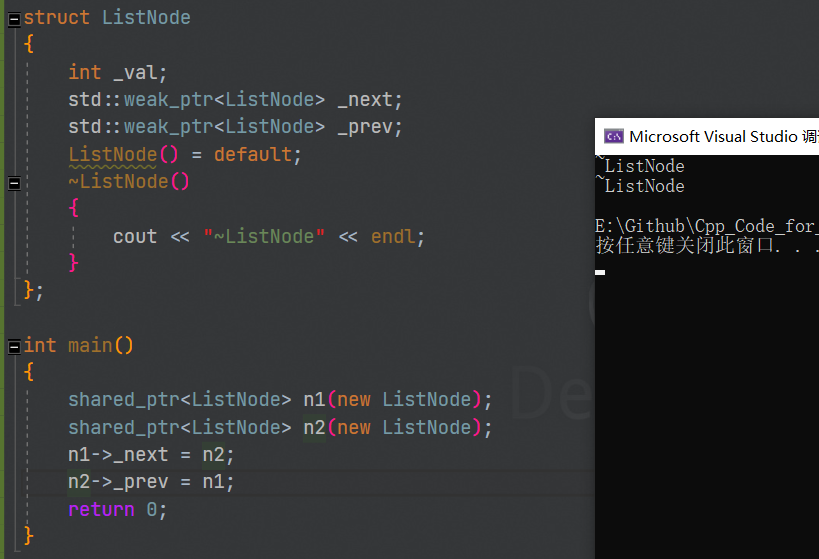Collapse the int main function block
Screen dimensions: 819x559
(x=15, y=347)
